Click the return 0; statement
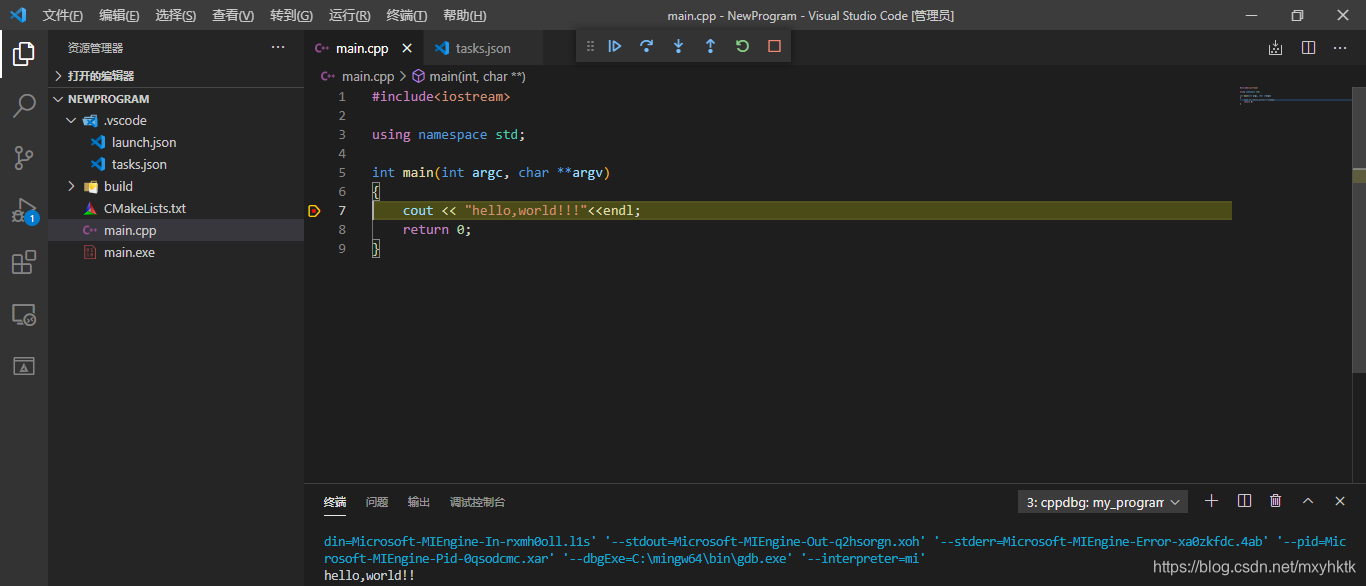This screenshot has height=586, width=1366. 437,229
